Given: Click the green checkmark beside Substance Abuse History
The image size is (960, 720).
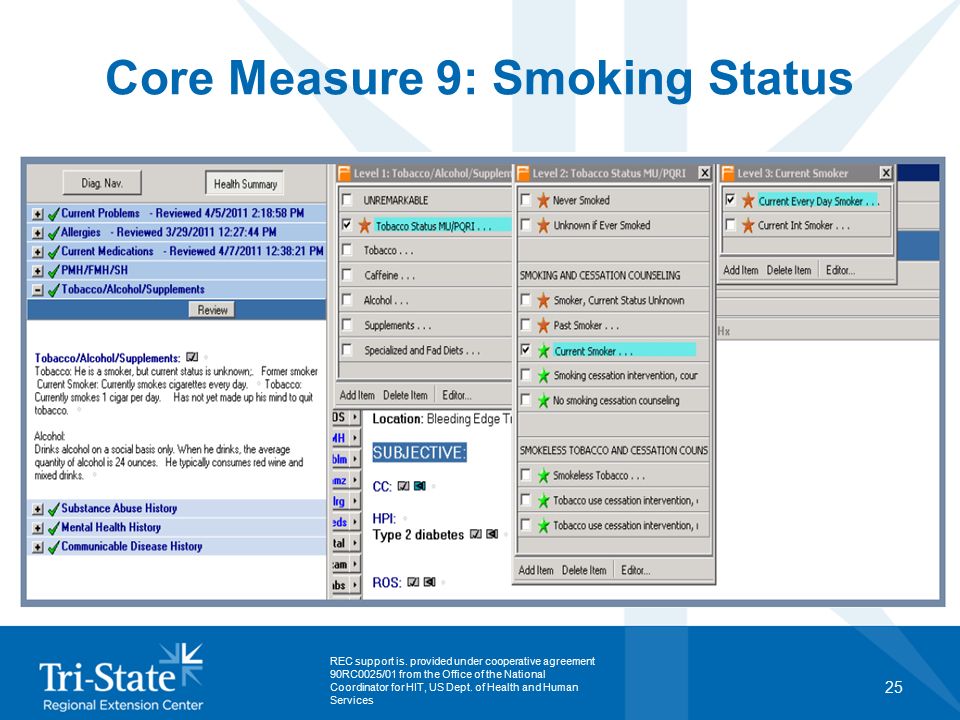Looking at the screenshot, I should [53, 509].
